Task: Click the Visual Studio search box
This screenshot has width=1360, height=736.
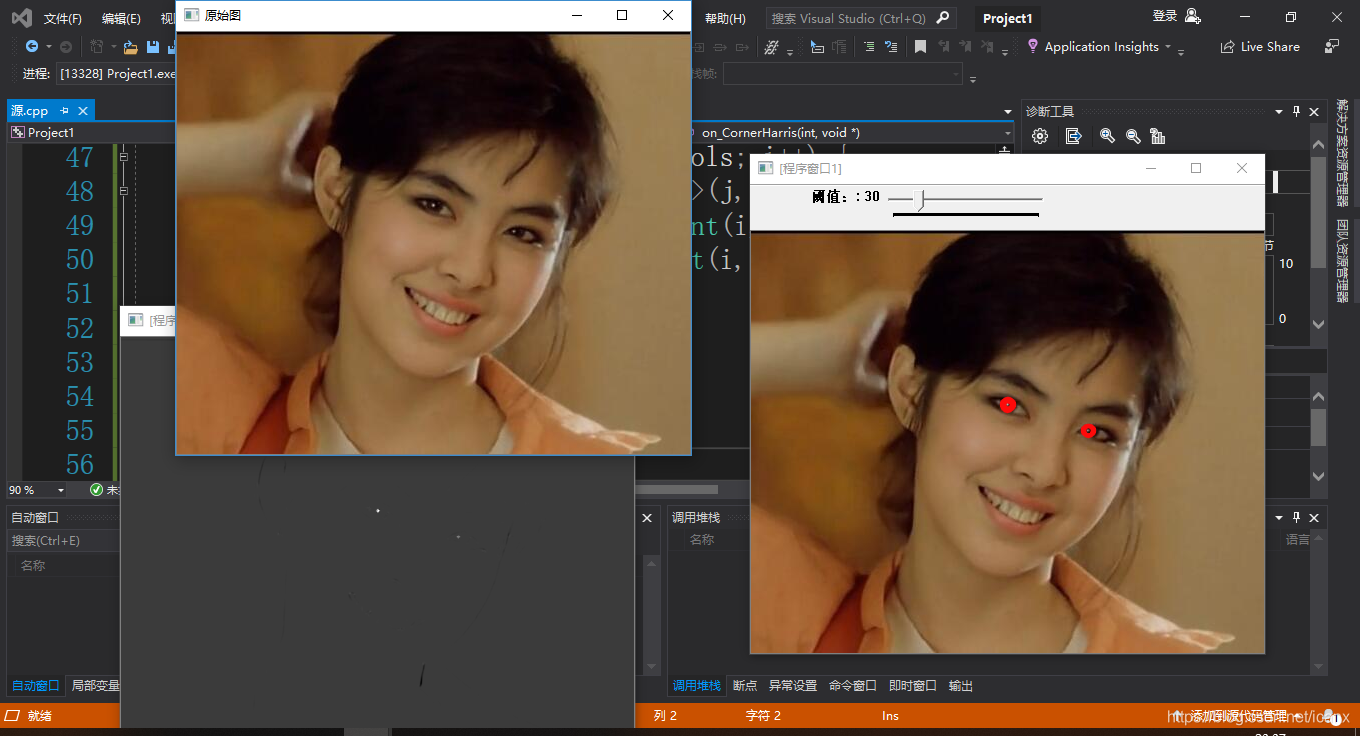Action: 861,18
